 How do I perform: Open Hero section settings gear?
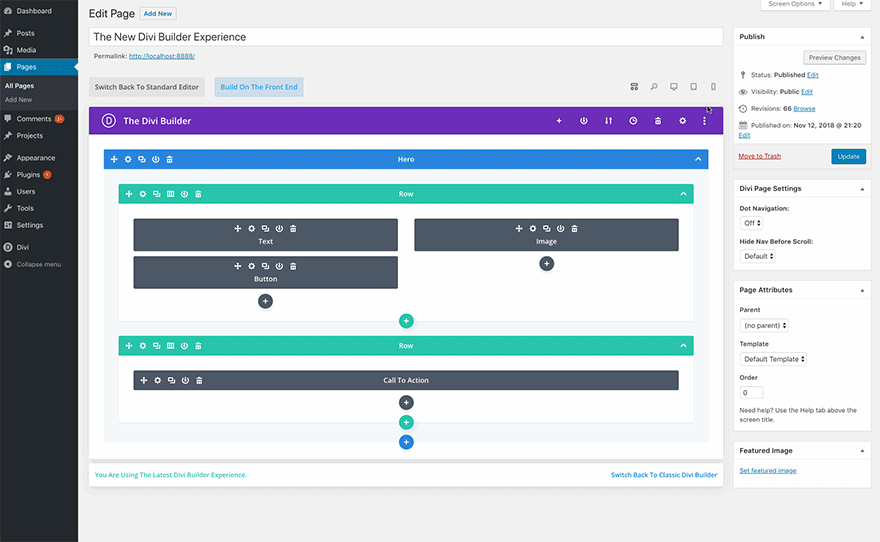[128, 159]
